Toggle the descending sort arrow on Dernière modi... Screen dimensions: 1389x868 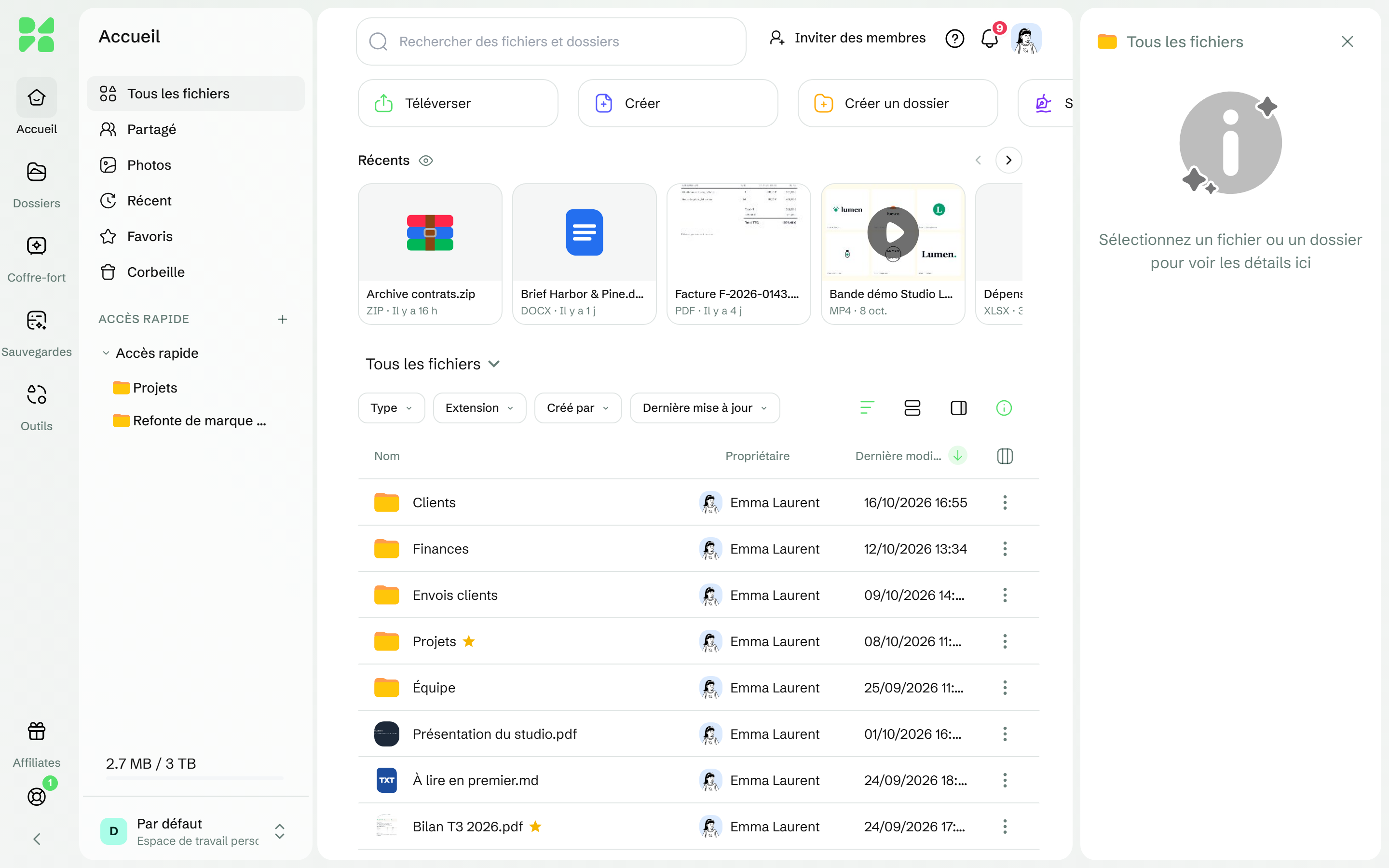click(957, 456)
